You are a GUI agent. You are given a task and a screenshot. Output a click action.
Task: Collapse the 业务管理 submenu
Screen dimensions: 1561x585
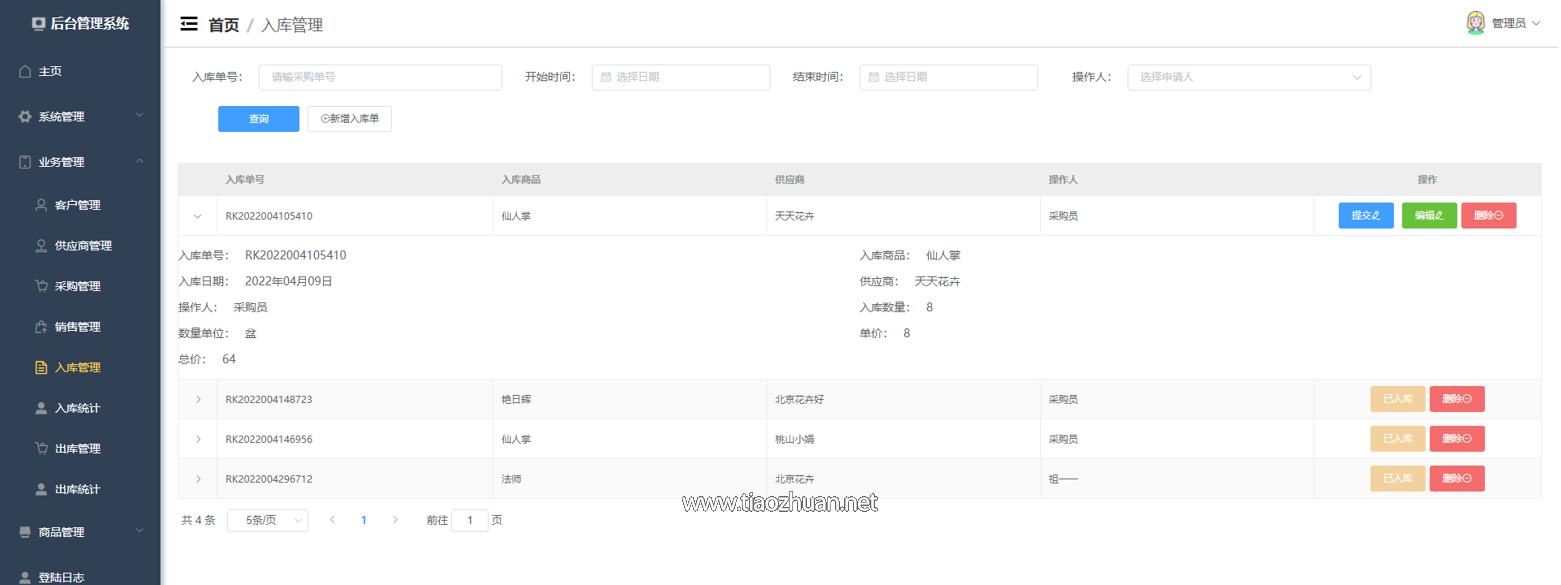[80, 162]
